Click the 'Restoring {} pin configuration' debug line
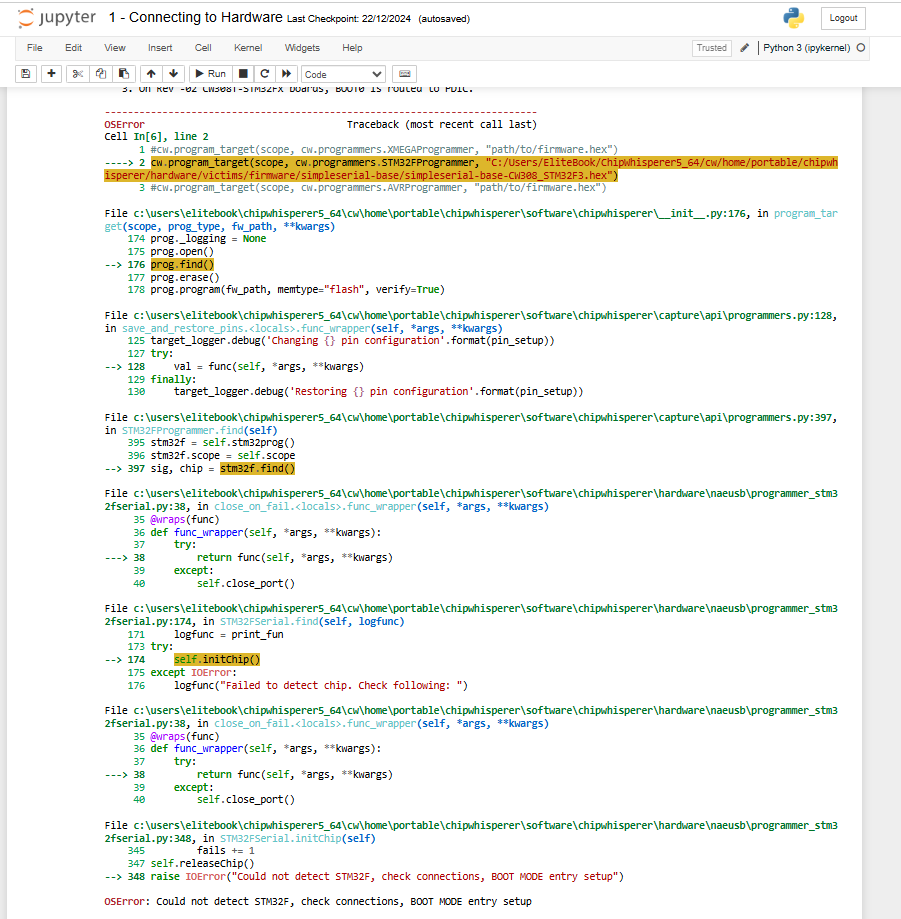 [378, 392]
